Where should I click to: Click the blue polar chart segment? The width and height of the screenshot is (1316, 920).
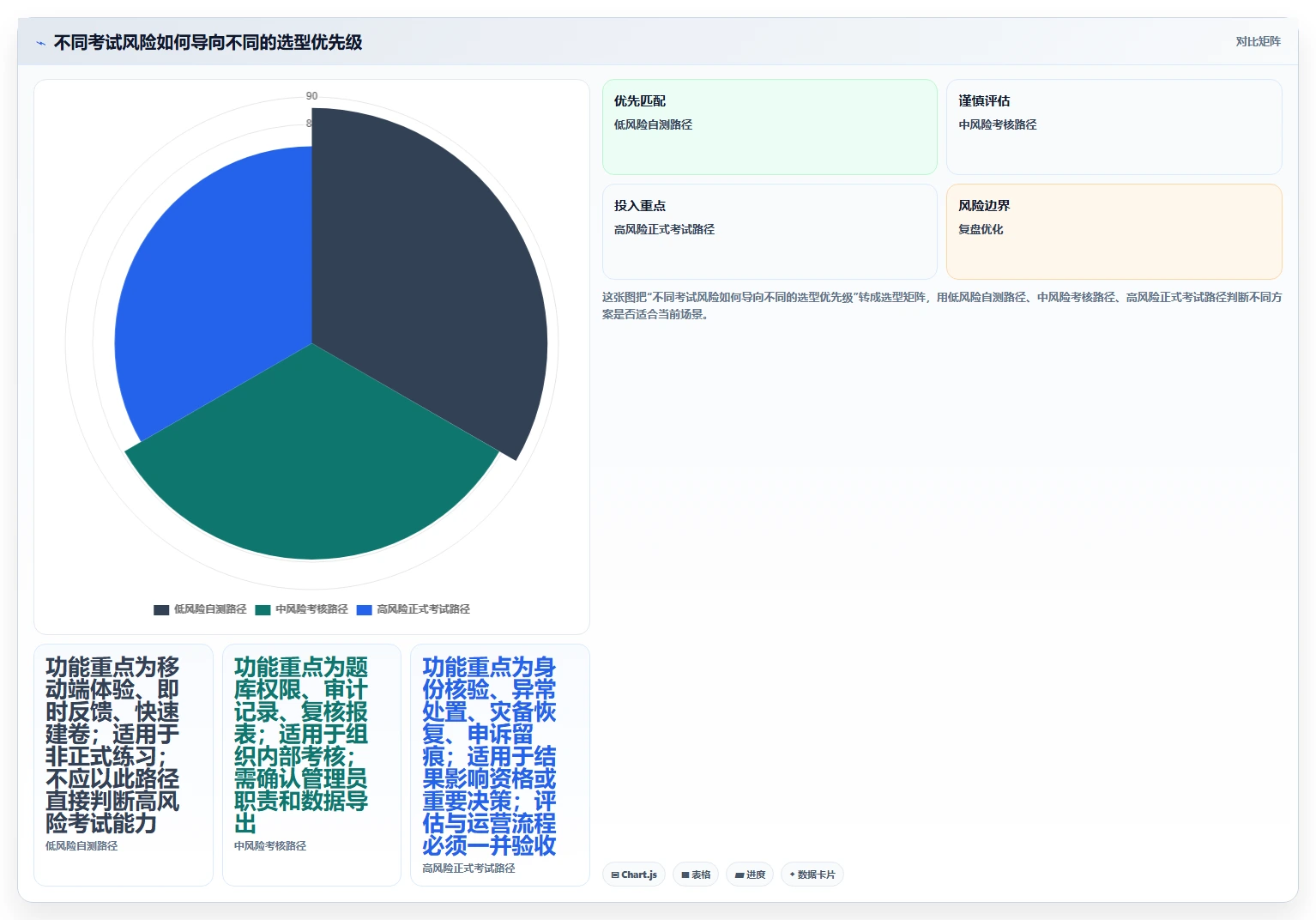click(x=214, y=292)
